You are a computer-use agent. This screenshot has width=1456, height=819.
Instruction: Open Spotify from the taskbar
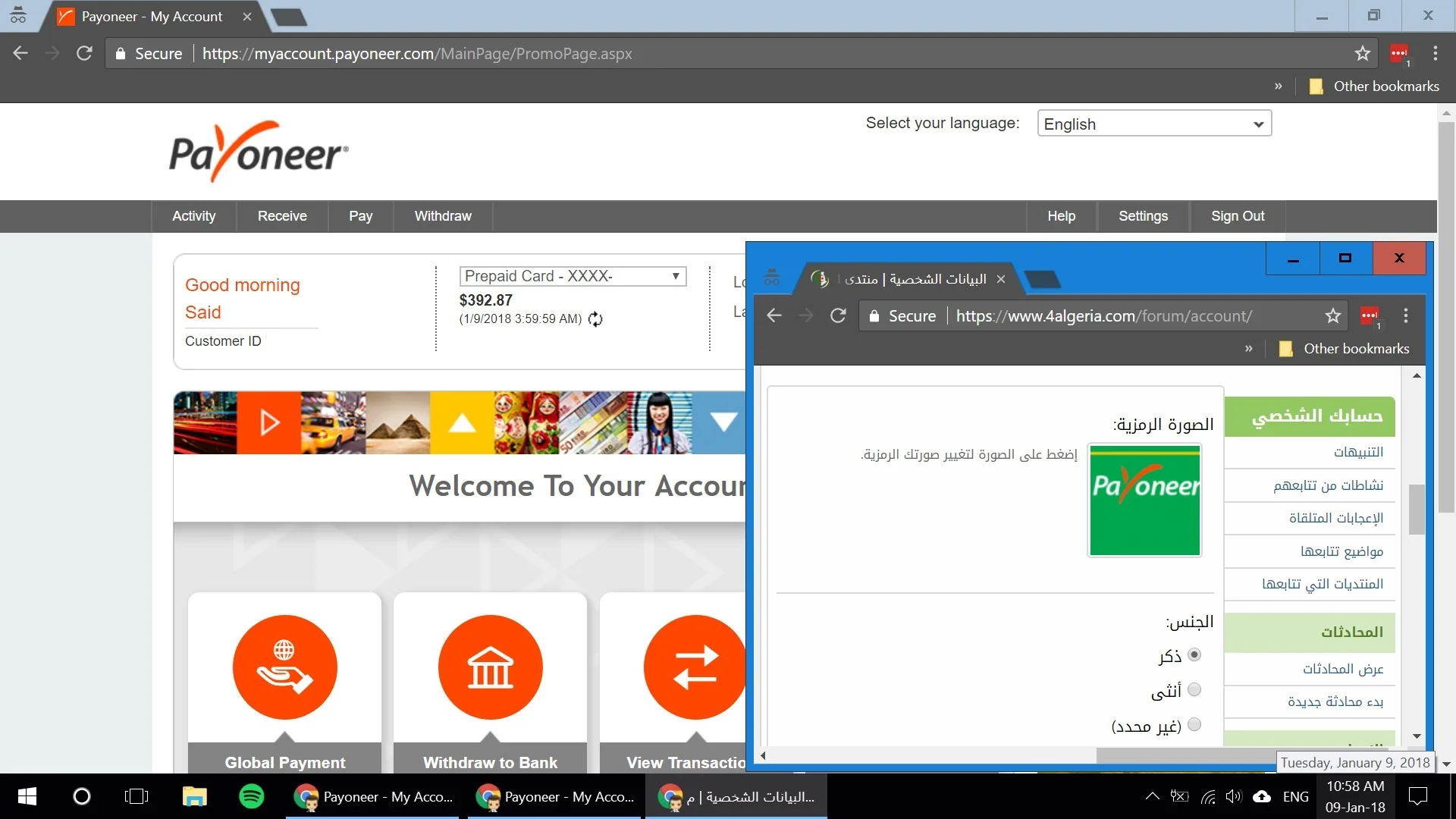tap(251, 796)
